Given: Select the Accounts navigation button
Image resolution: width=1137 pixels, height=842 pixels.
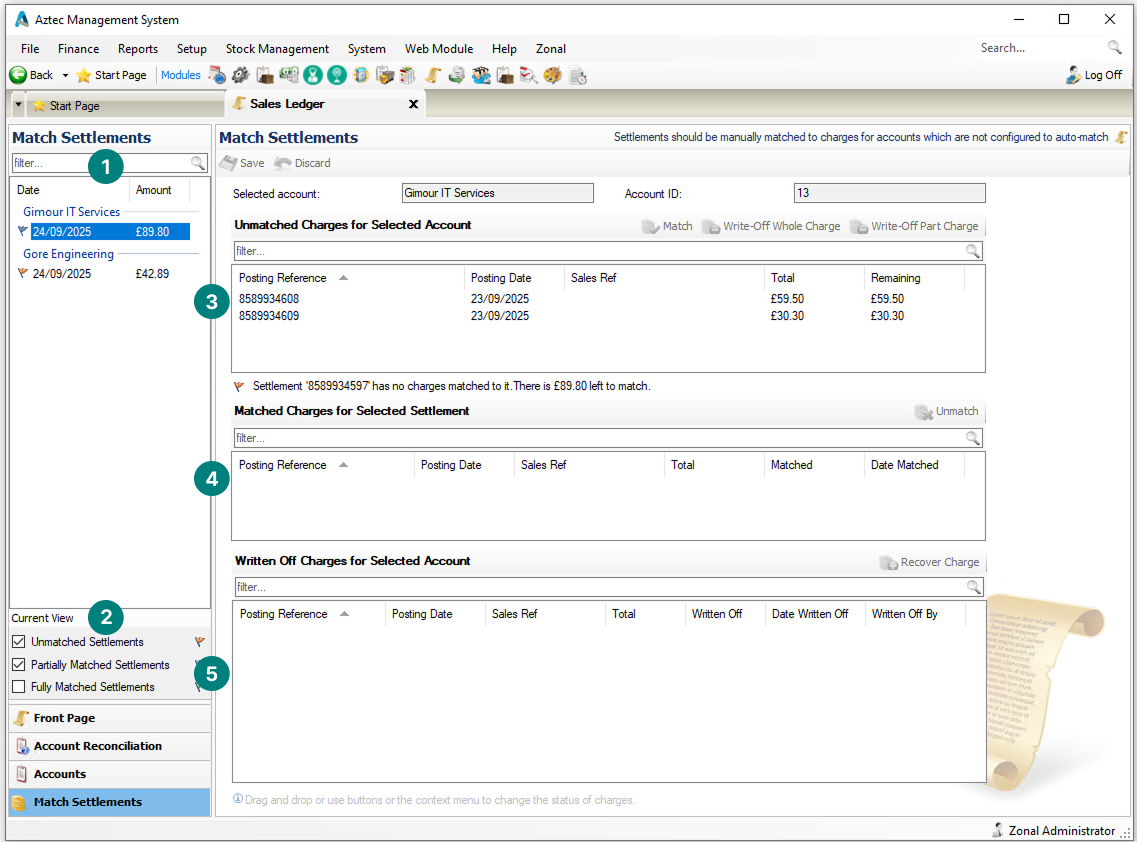Looking at the screenshot, I should [x=59, y=774].
